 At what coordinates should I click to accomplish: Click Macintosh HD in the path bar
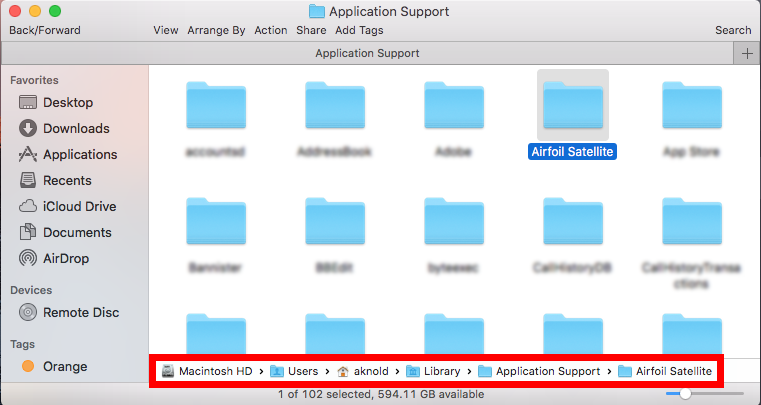tap(207, 371)
